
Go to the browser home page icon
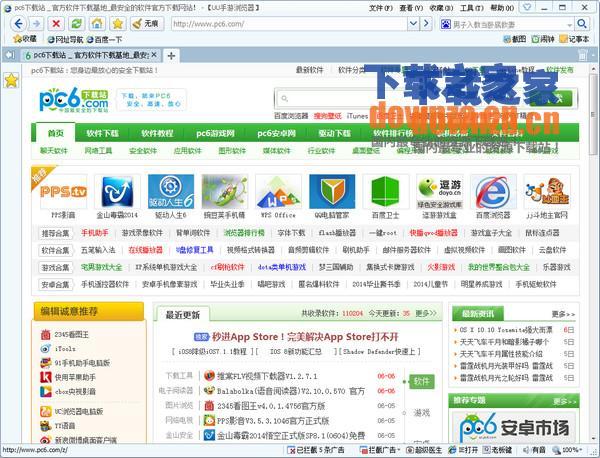(96, 23)
